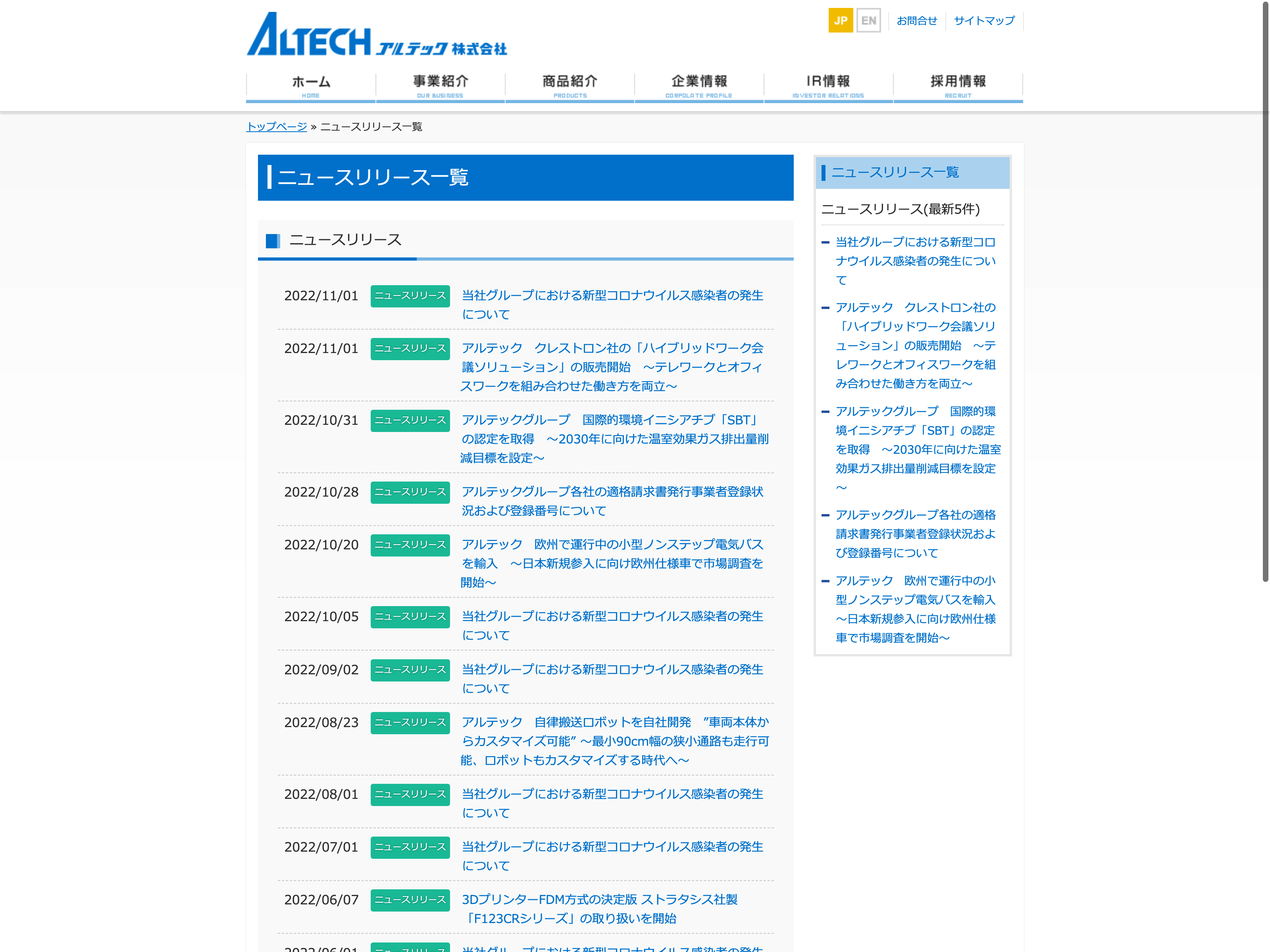This screenshot has width=1270, height=952.
Task: Click green ニュースリリース tag dated 2022/08/23
Action: 410,722
